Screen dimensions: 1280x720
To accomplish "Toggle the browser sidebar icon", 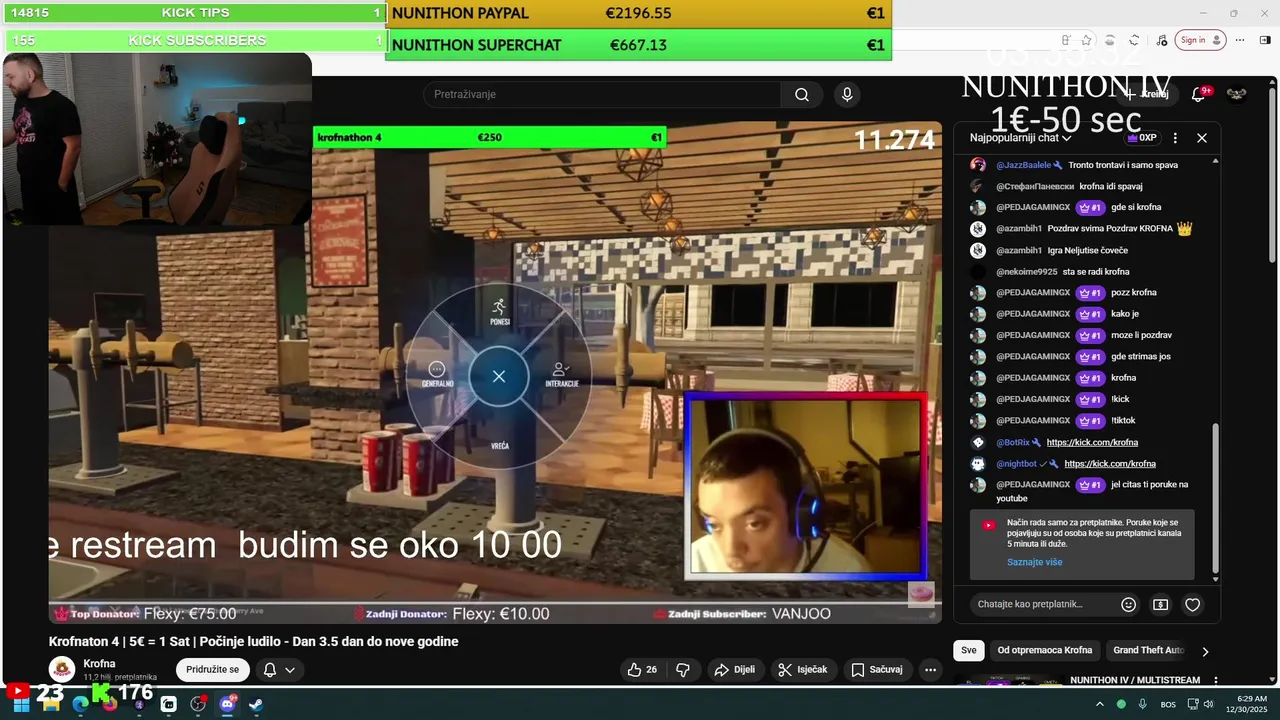I will point(1265,40).
